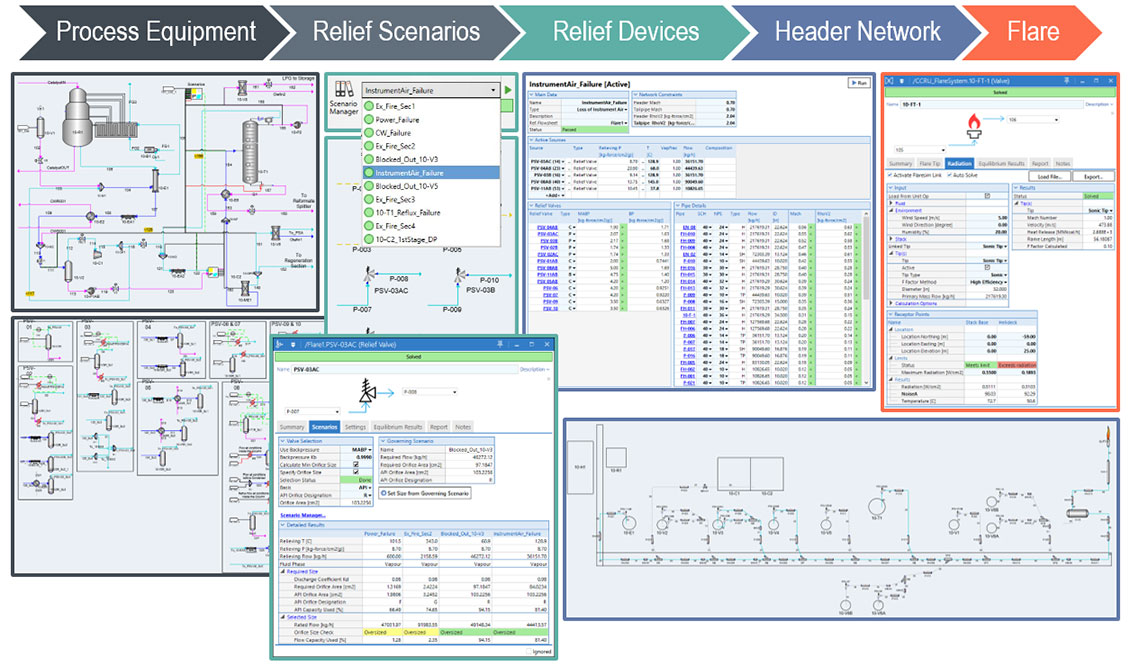Click green status icon beside CW_Failure
Screen dimensions: 1130x666
tap(368, 133)
